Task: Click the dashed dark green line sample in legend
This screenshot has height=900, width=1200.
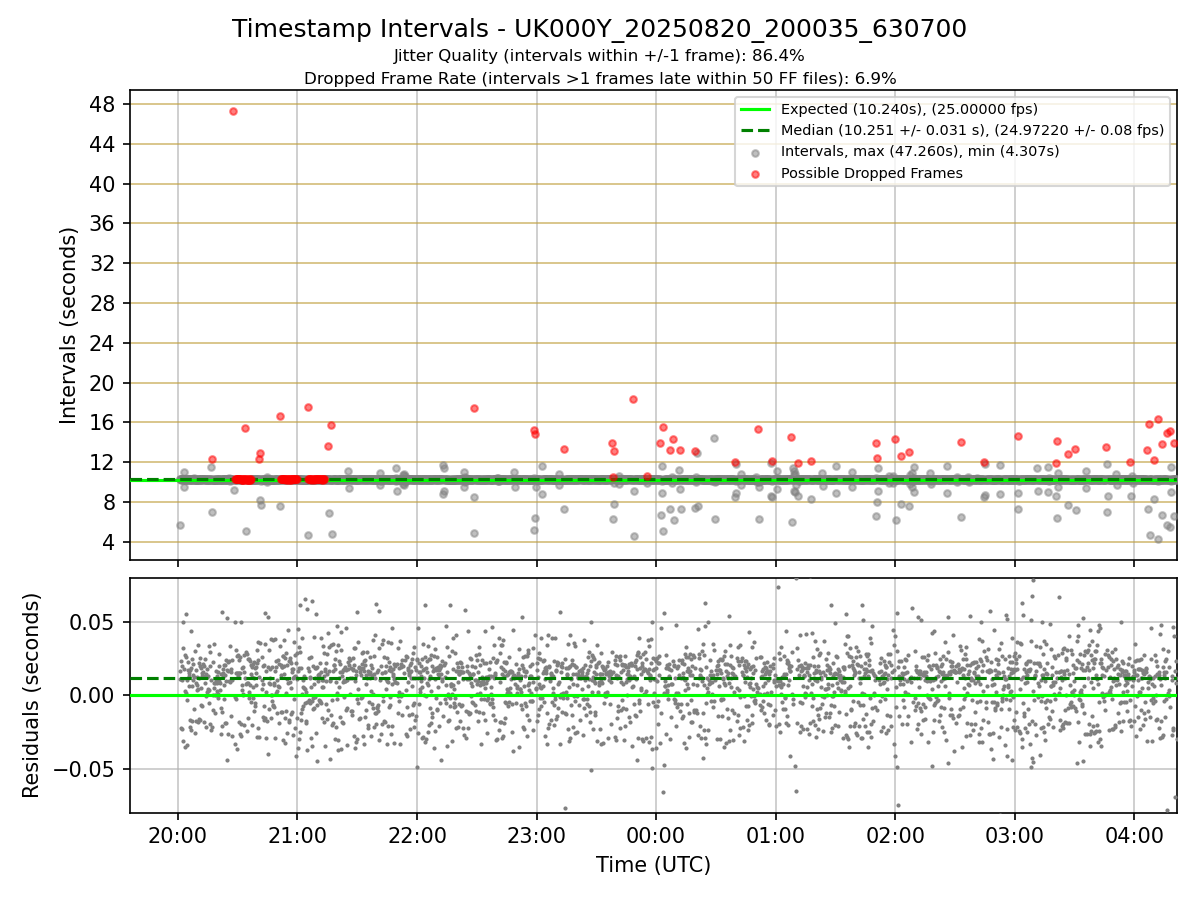Action: (x=755, y=130)
